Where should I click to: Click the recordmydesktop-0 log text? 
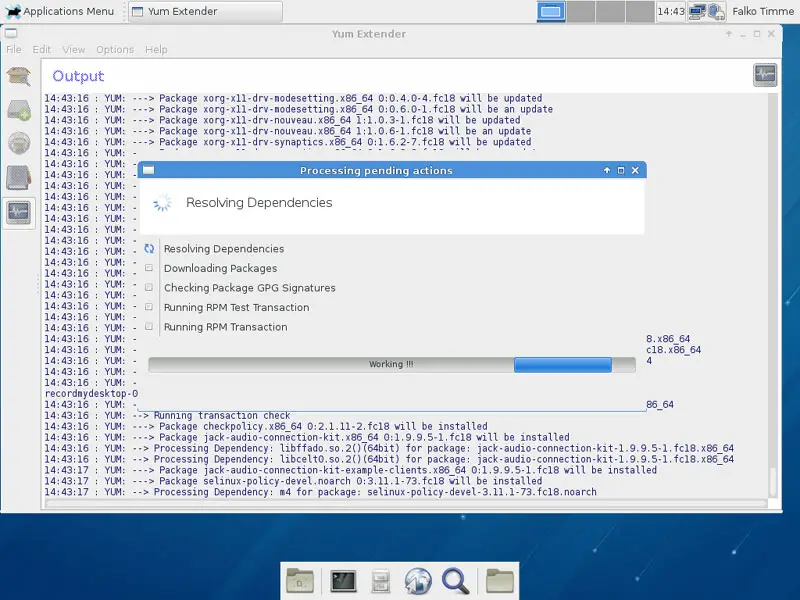(x=91, y=393)
